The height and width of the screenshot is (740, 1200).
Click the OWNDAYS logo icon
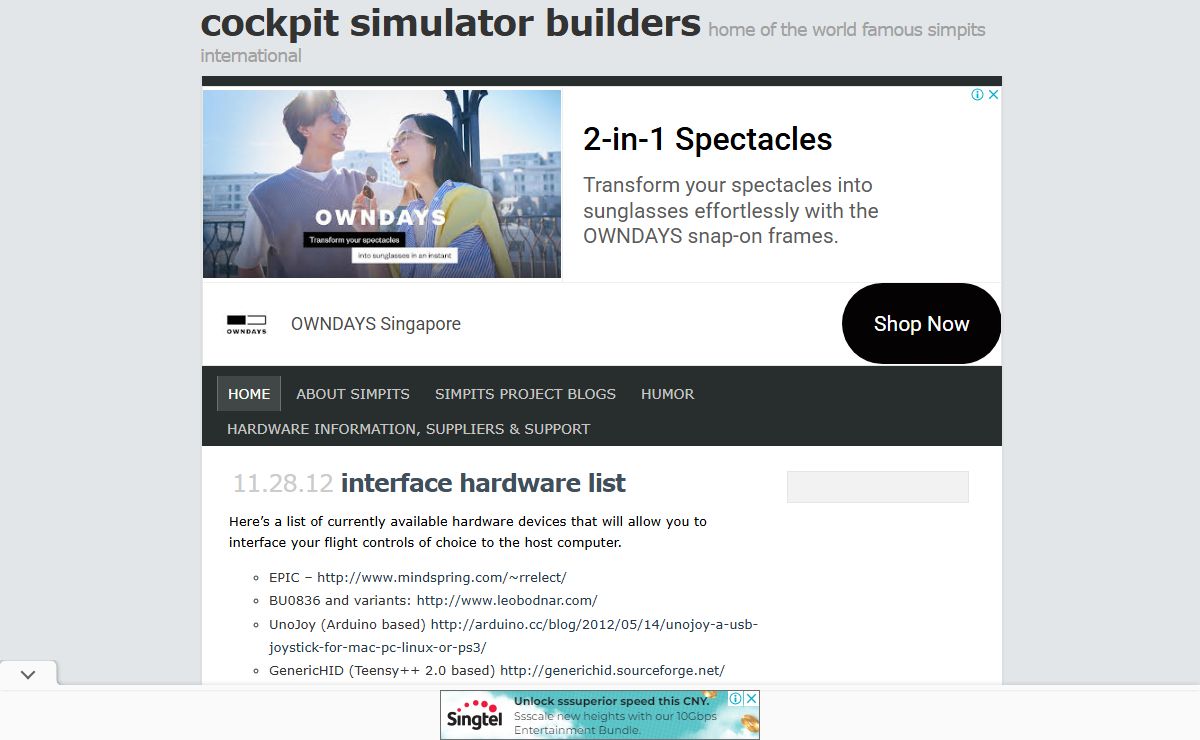(x=246, y=324)
